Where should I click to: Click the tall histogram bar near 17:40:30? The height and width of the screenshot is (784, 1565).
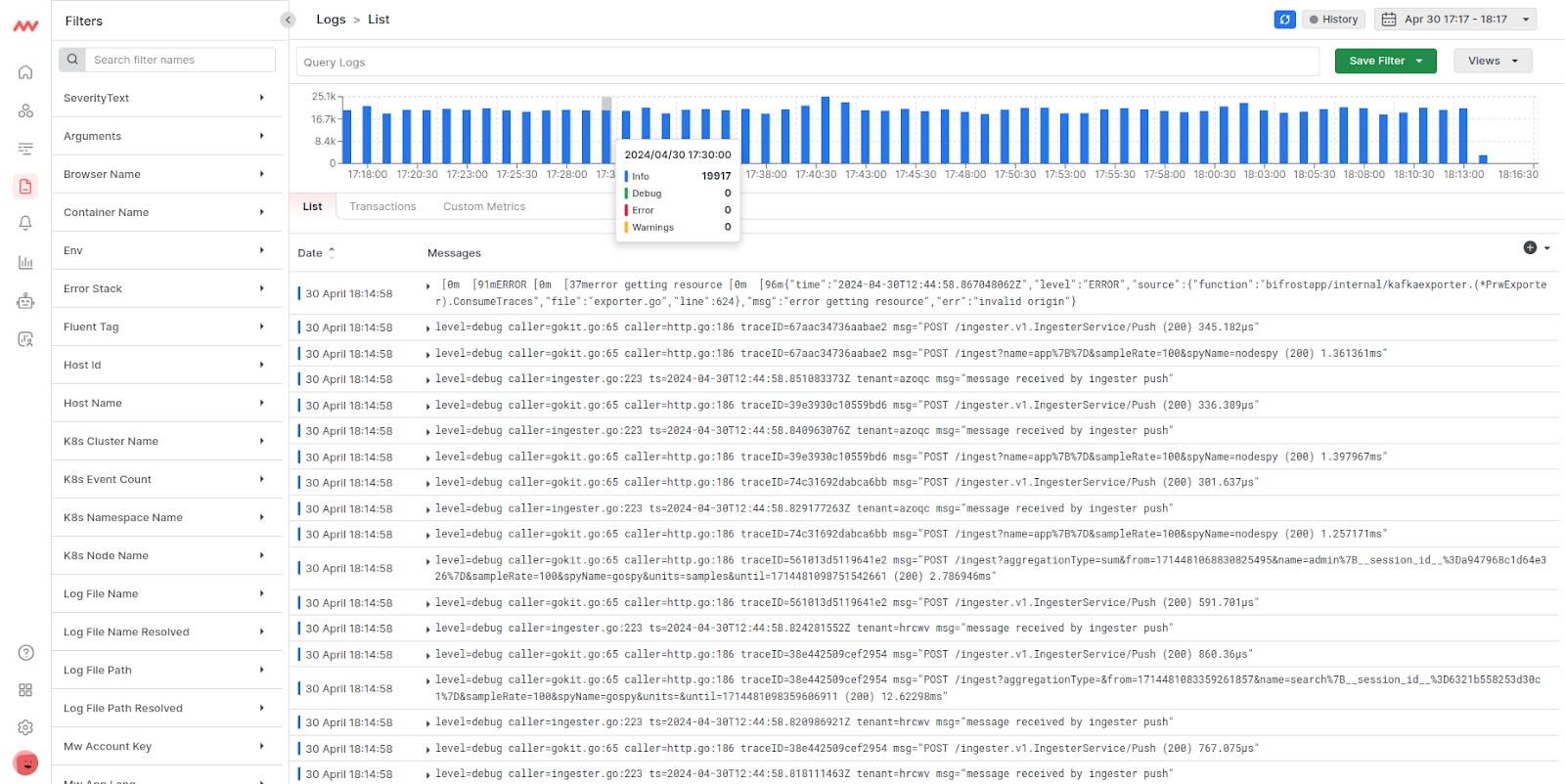[826, 130]
